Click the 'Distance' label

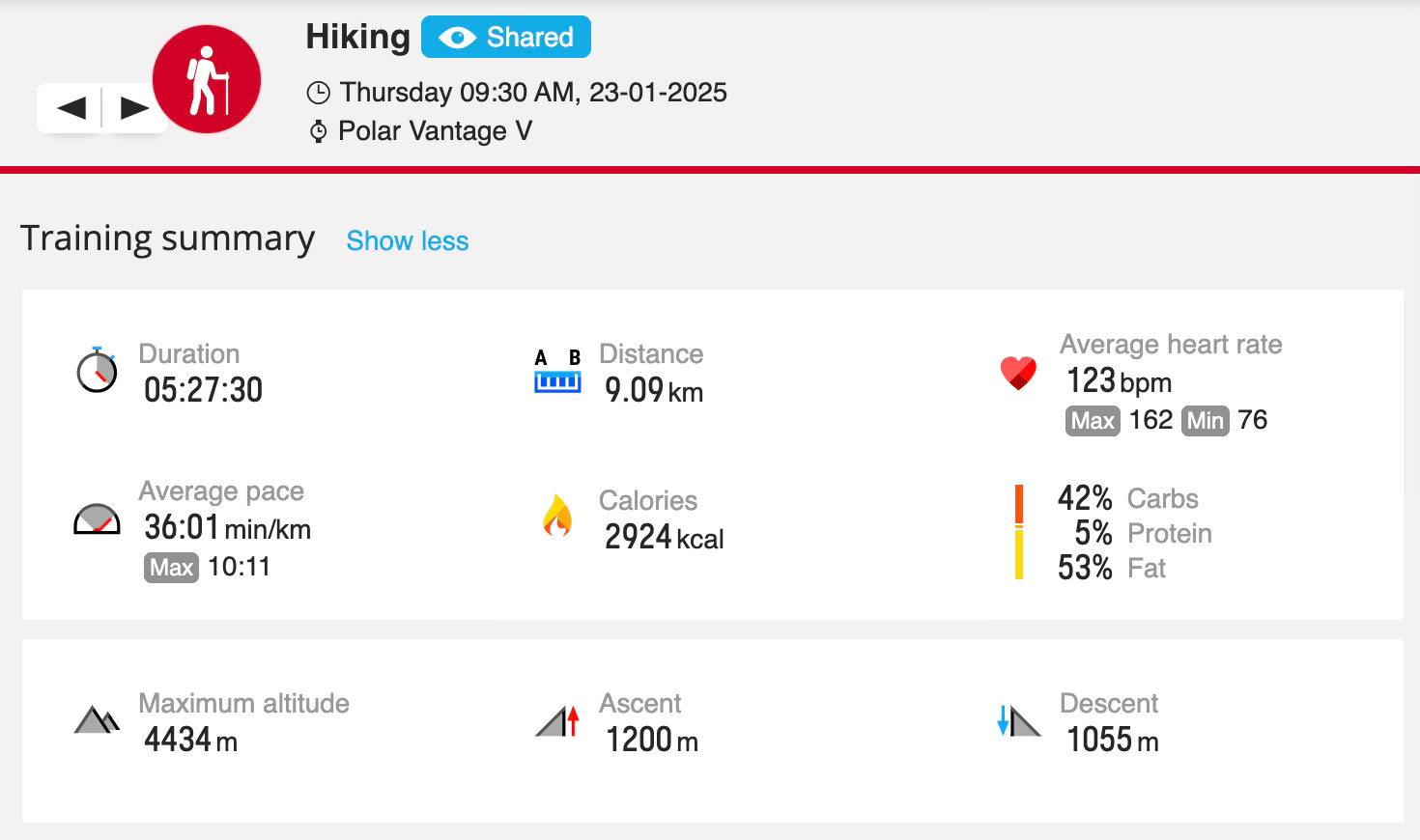651,353
